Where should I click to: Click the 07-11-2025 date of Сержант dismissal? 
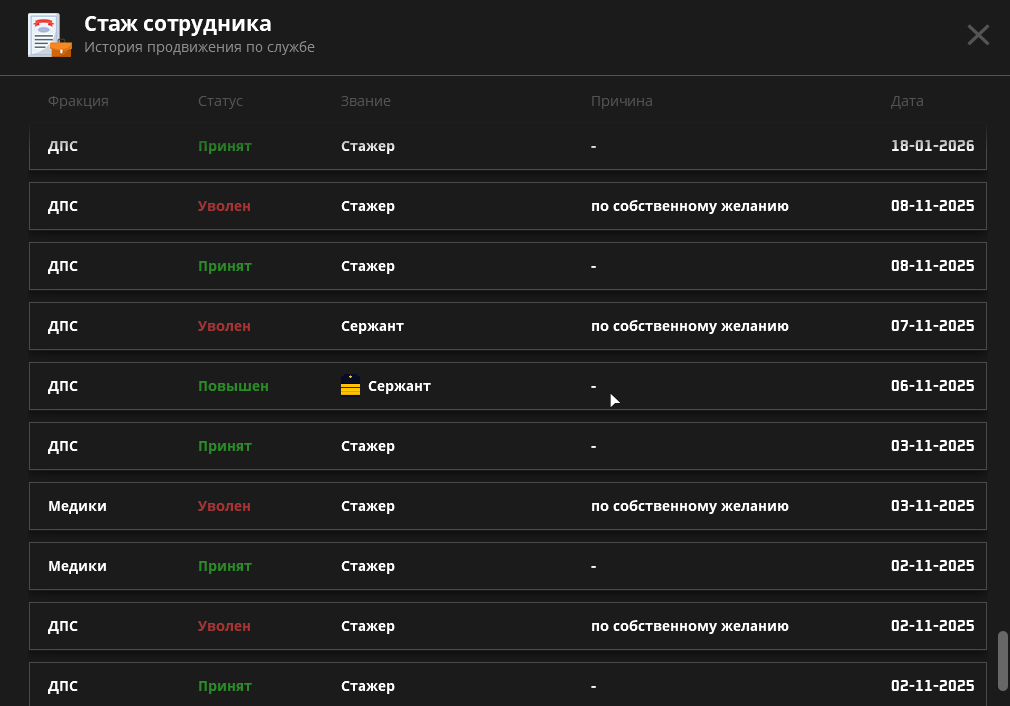coord(932,326)
